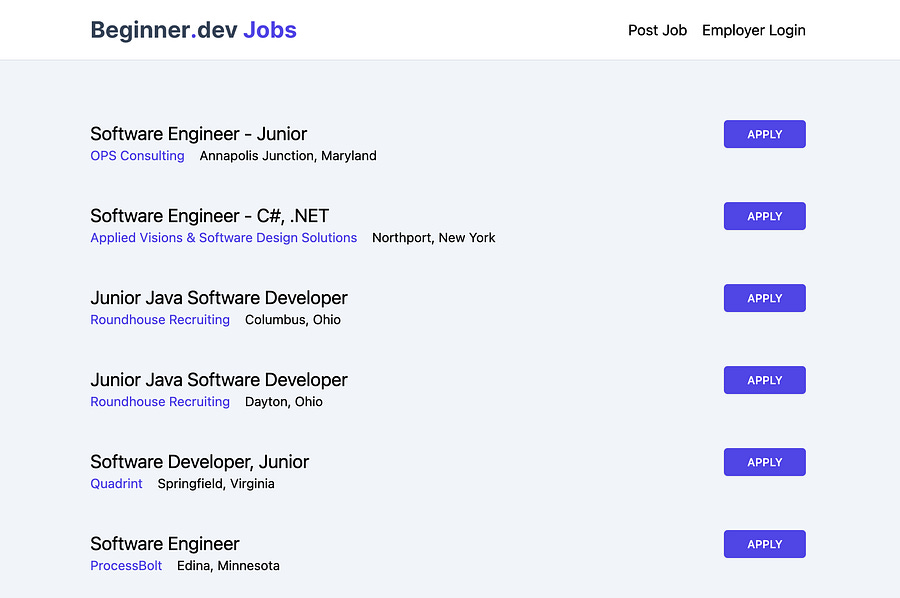Apply to Software Developer, Junior at Quadrint
Image resolution: width=900 pixels, height=598 pixels.
pyautogui.click(x=765, y=462)
